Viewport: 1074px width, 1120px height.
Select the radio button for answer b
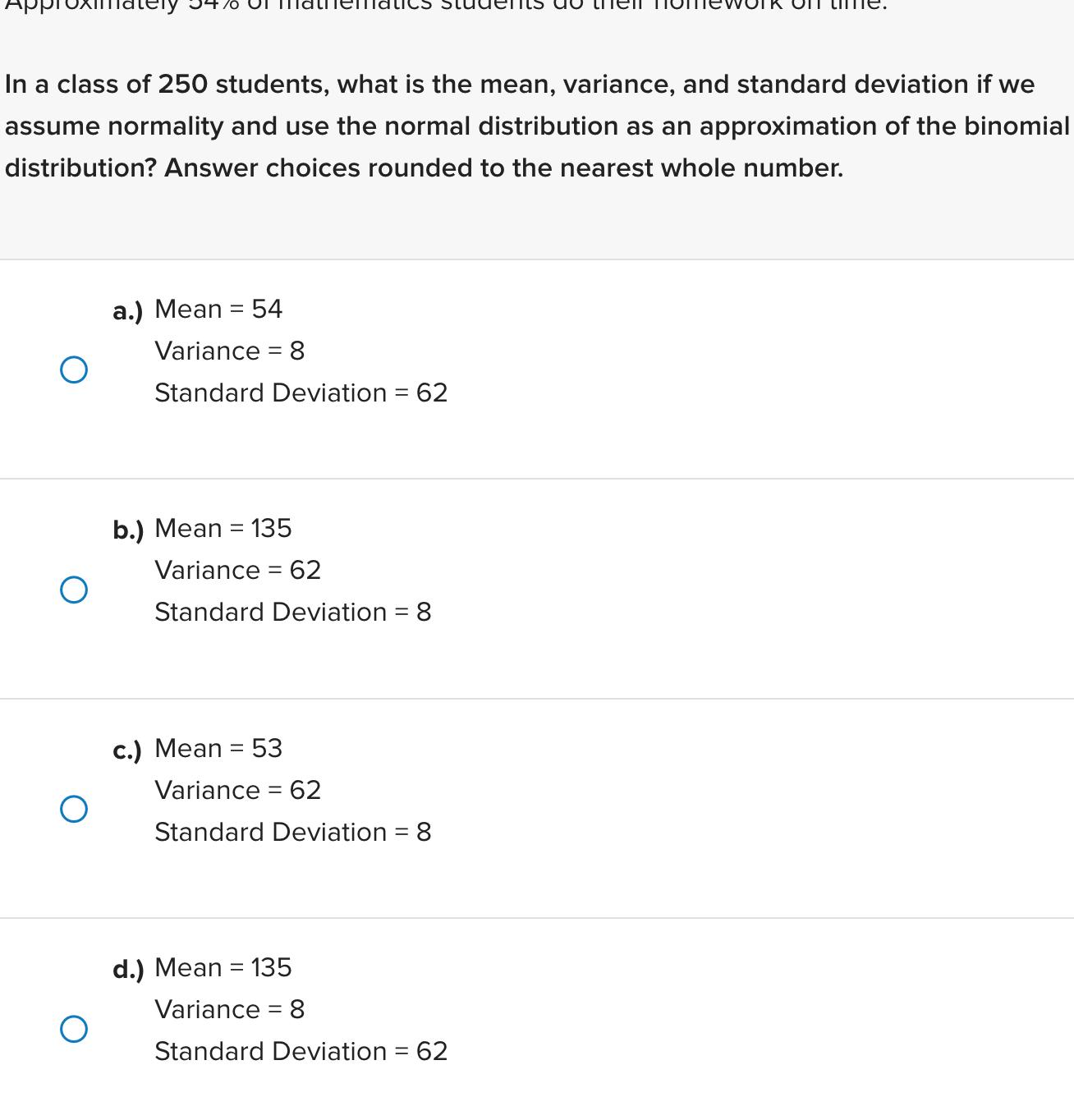pyautogui.click(x=74, y=589)
